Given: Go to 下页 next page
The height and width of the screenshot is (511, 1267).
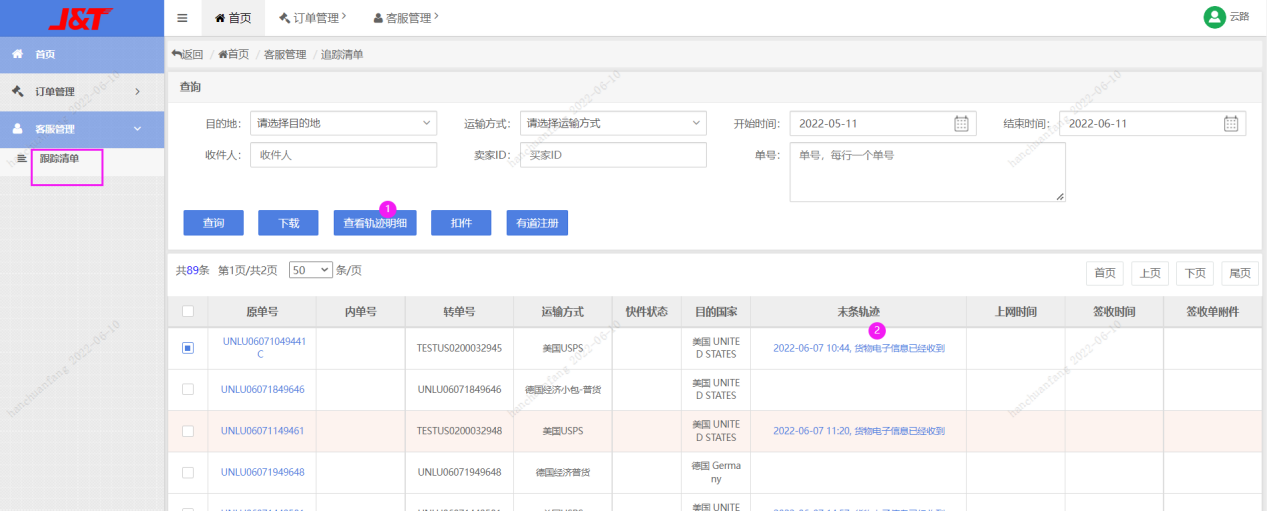Looking at the screenshot, I should pos(1195,273).
